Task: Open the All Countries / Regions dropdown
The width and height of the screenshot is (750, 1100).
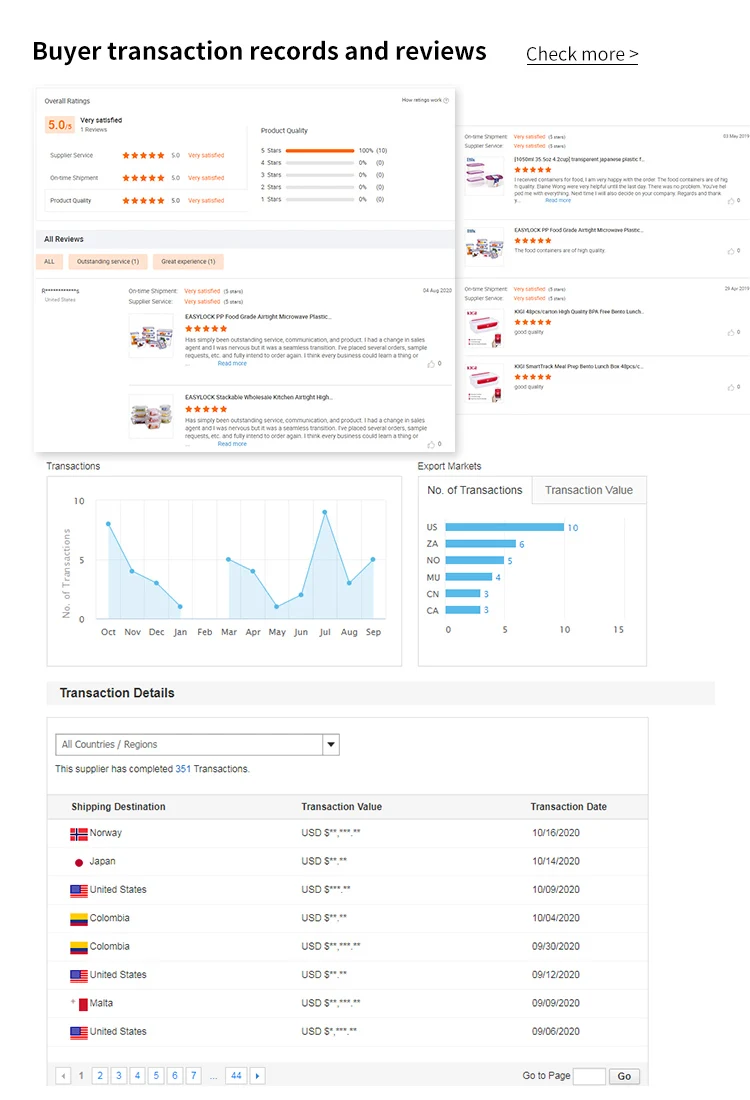Action: pos(197,744)
